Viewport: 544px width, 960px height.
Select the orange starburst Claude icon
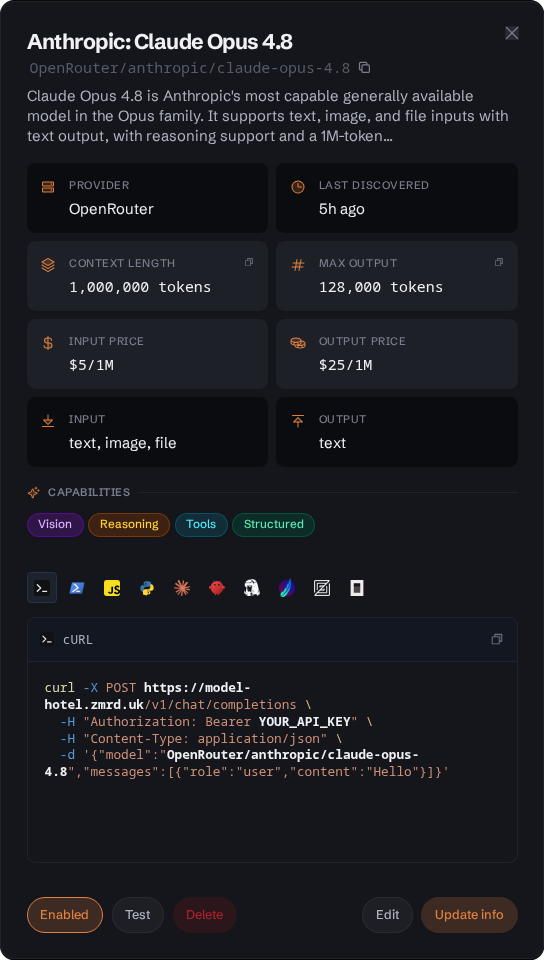[x=182, y=588]
